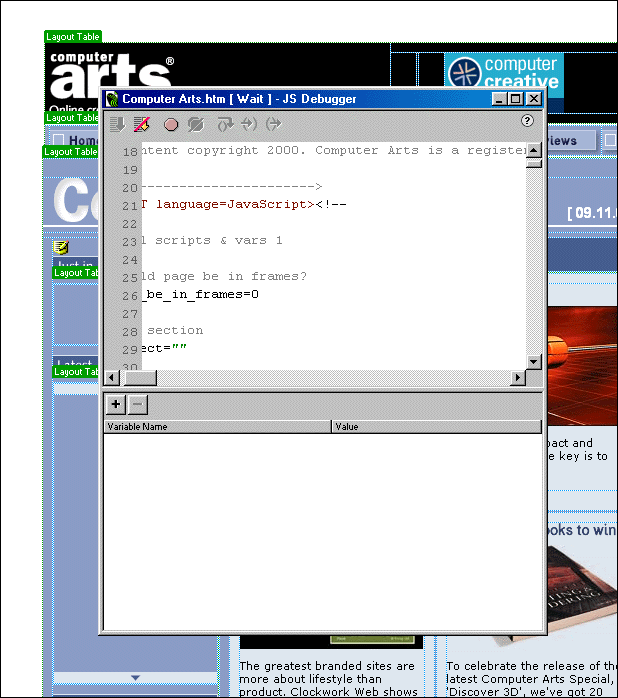Image resolution: width=618 pixels, height=698 pixels.
Task: Click the Stop Debugging icon
Action: click(x=142, y=124)
